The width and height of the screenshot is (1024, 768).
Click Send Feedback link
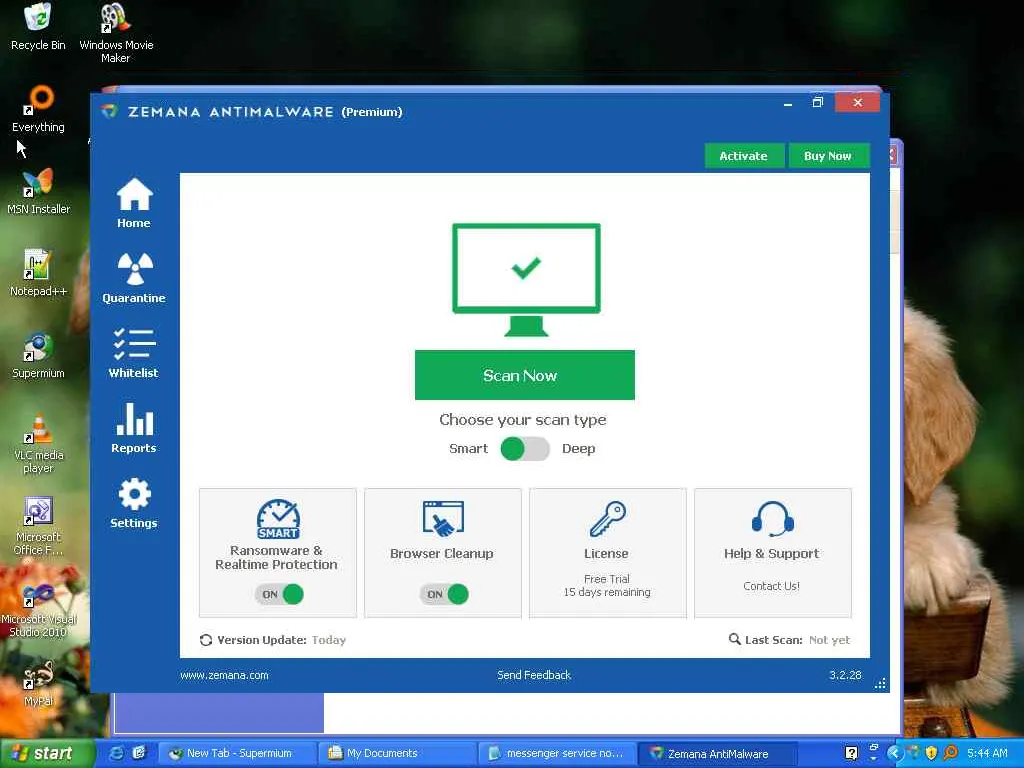534,675
